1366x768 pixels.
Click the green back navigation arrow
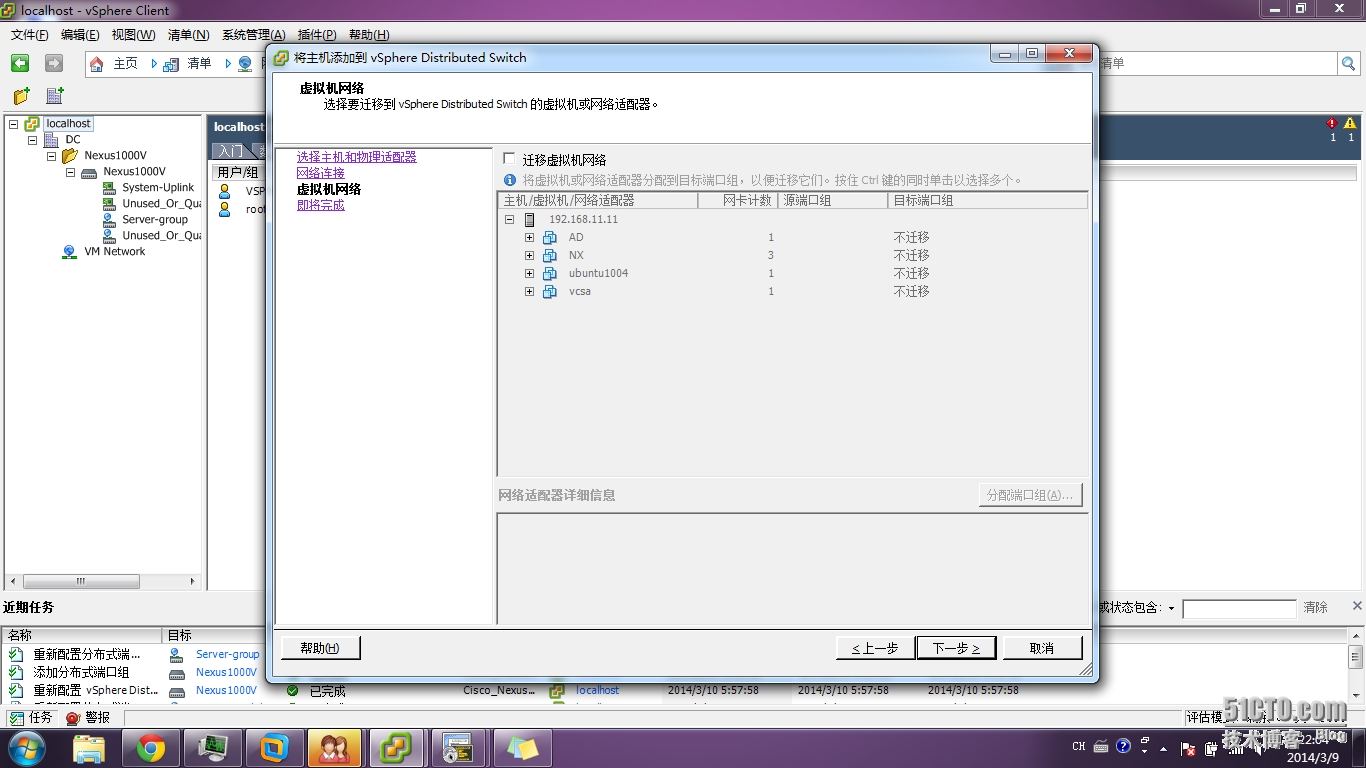20,63
